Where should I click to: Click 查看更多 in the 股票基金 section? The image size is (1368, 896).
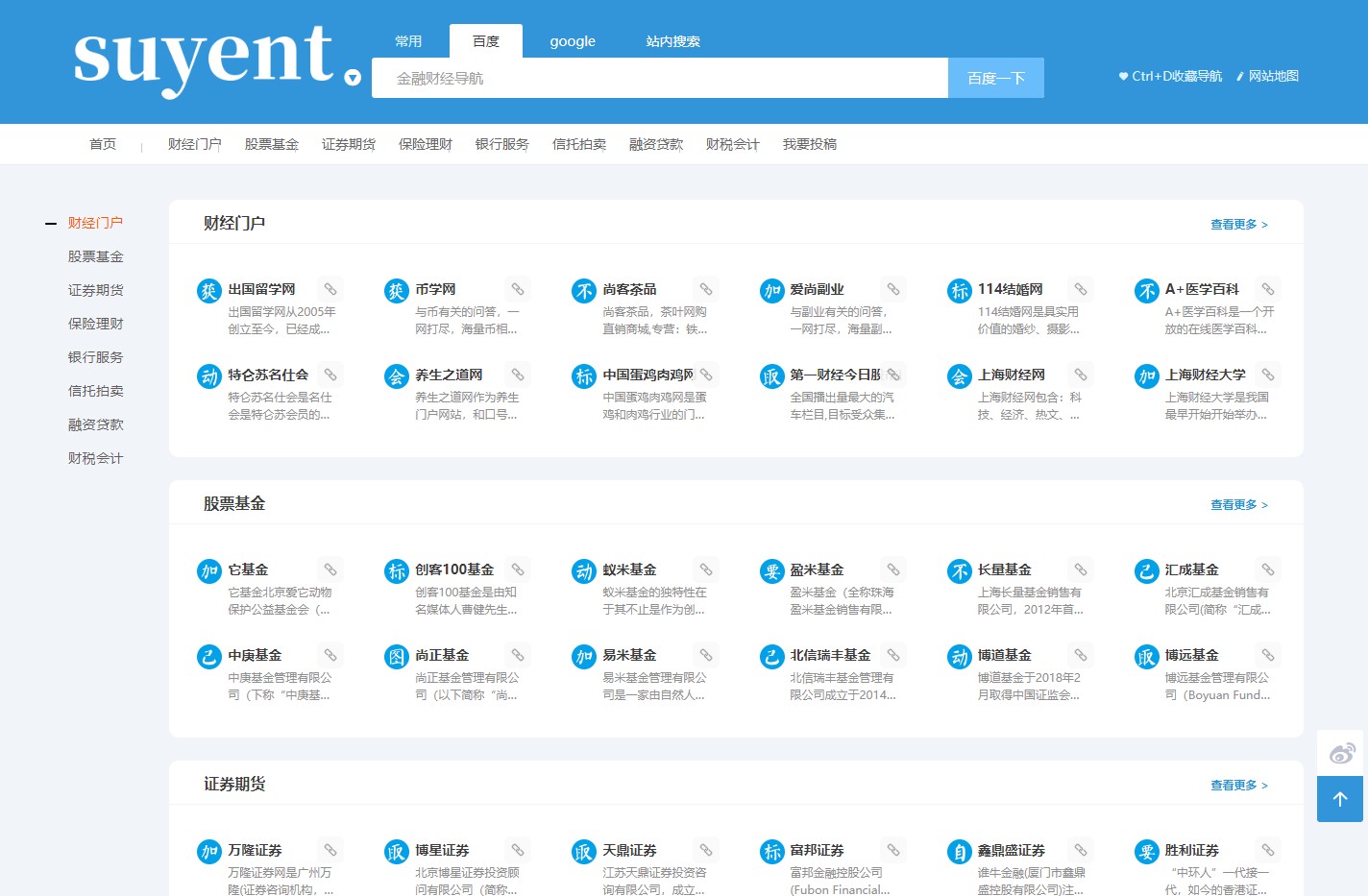(x=1239, y=504)
